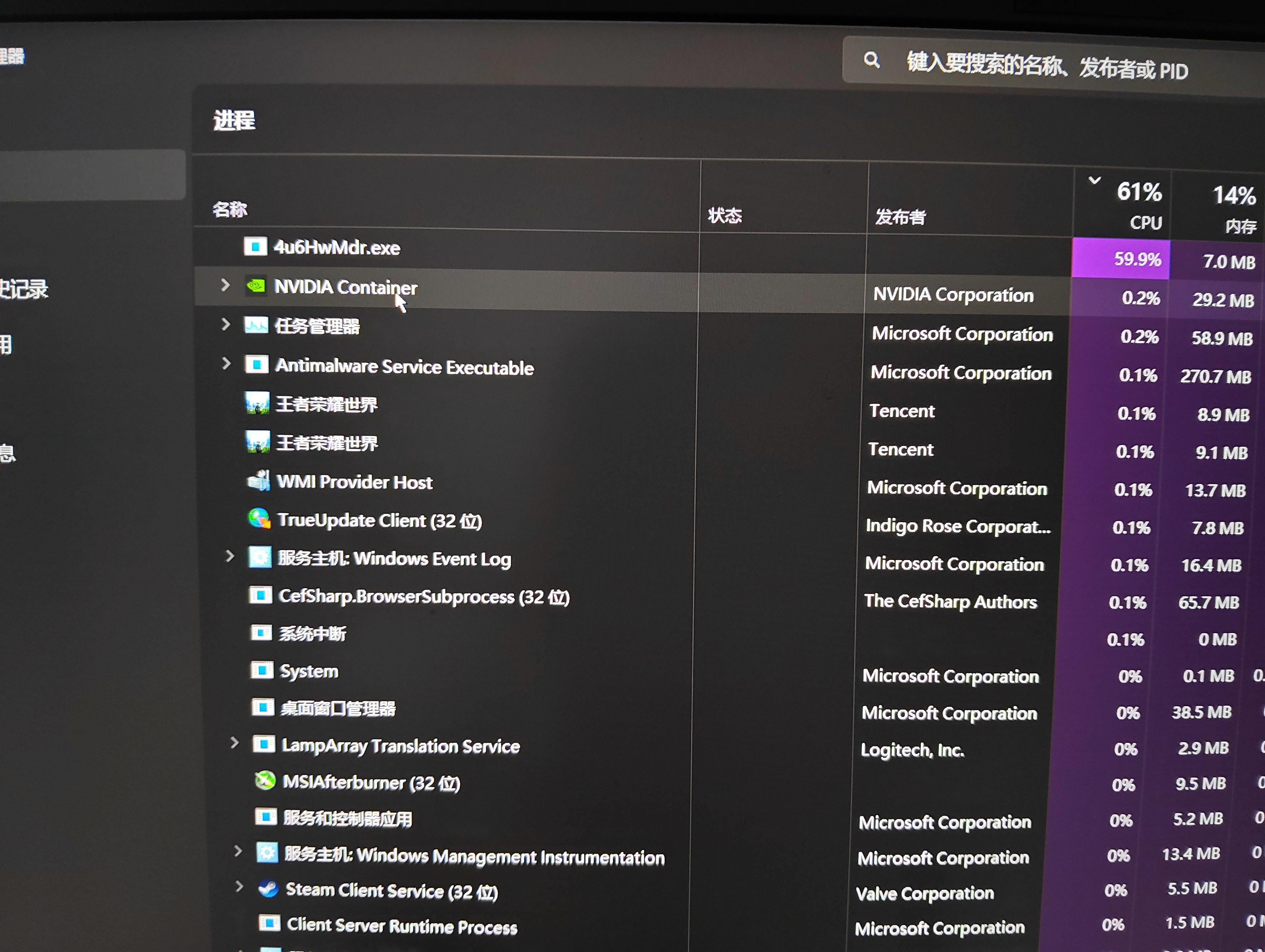Image resolution: width=1265 pixels, height=952 pixels.
Task: Click The CefSharp Authors publisher cell
Action: click(950, 601)
